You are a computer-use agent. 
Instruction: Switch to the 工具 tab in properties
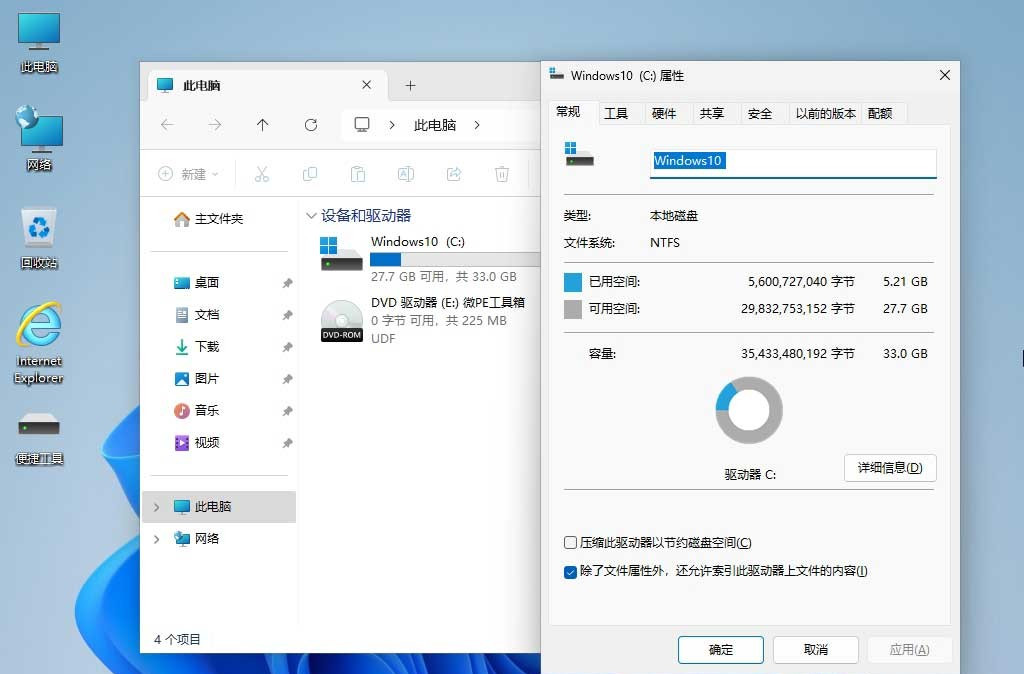coord(619,113)
